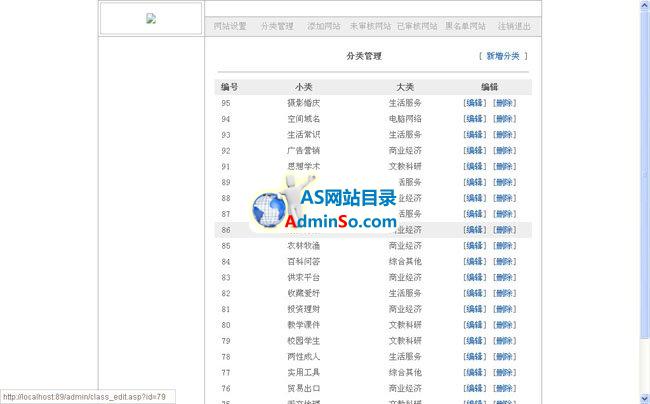Select the 电脑网络 cell in row 94
This screenshot has width=650, height=404.
point(405,119)
